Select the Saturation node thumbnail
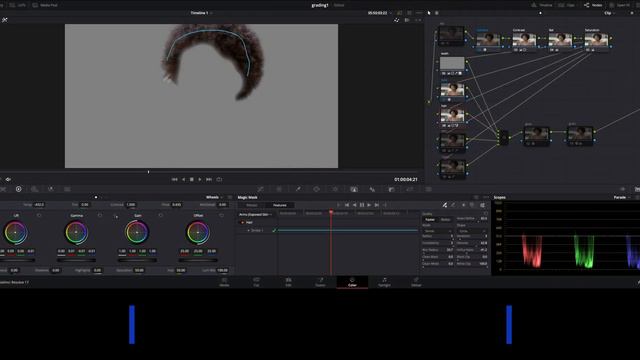 pyautogui.click(x=596, y=40)
